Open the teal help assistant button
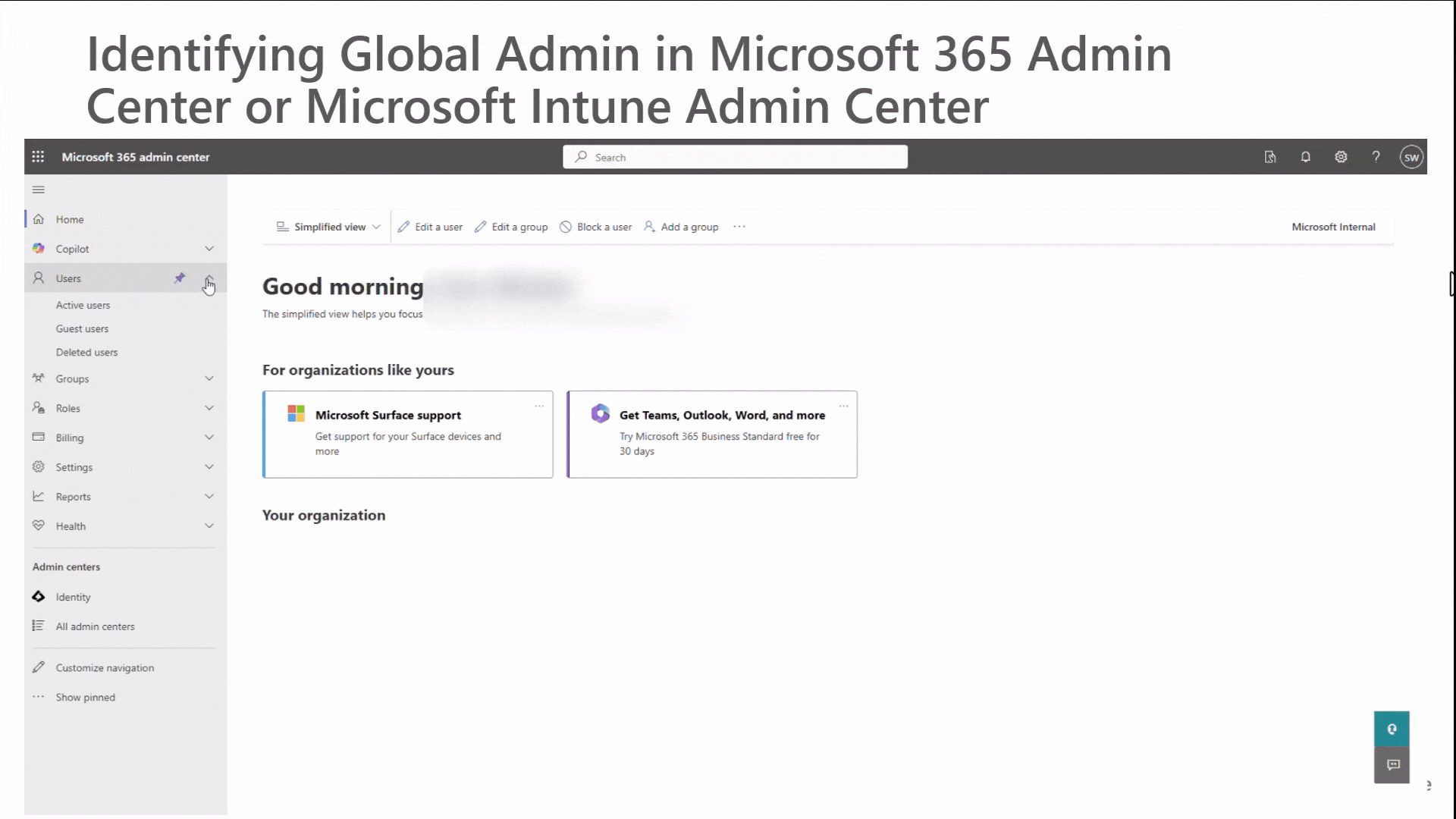This screenshot has width=1456, height=819. [x=1392, y=729]
